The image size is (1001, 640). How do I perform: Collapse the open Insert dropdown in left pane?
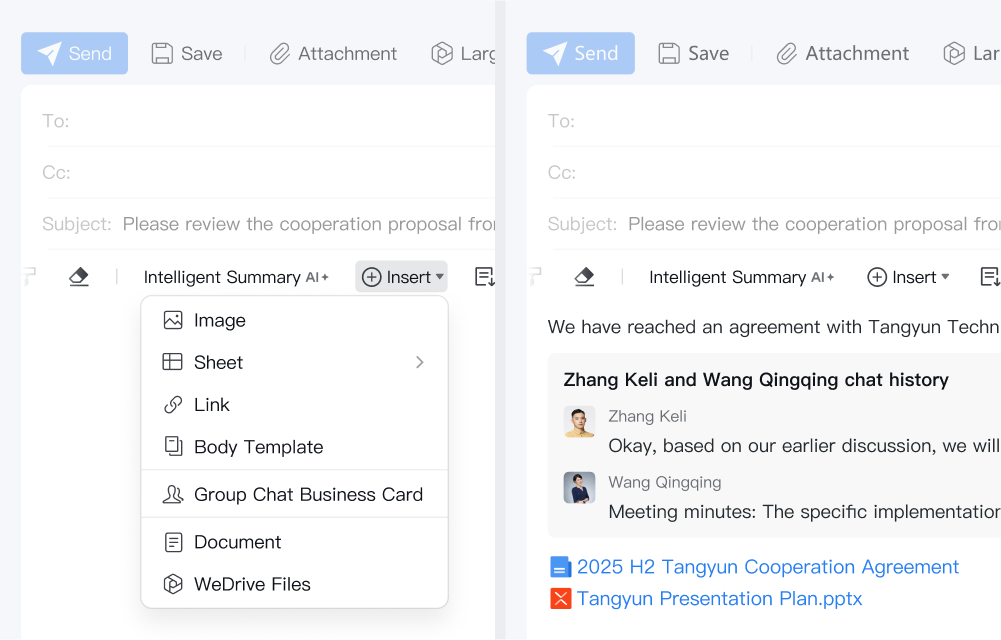pyautogui.click(x=401, y=277)
